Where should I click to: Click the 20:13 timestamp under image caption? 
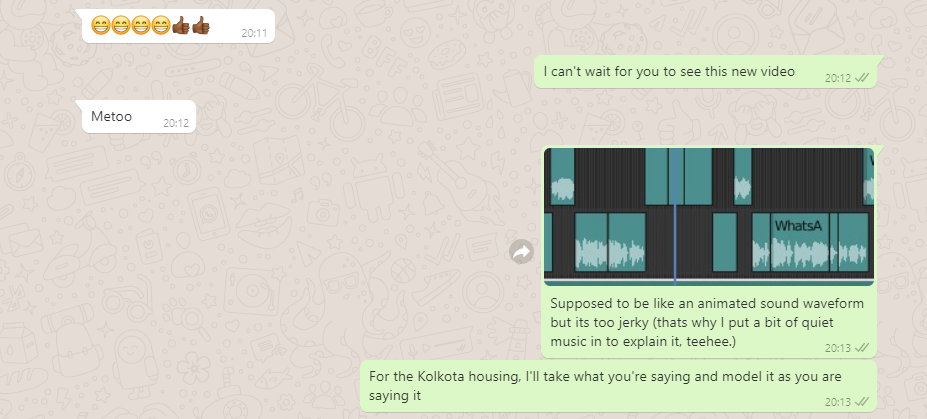tap(838, 348)
